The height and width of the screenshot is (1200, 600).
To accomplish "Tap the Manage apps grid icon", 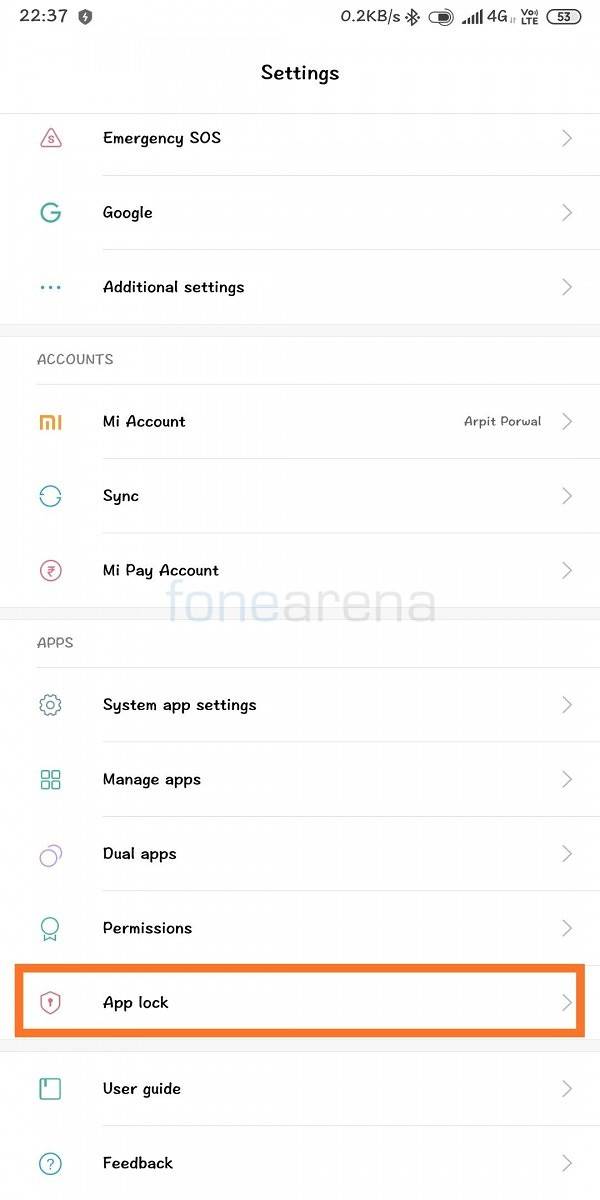I will click(x=50, y=779).
